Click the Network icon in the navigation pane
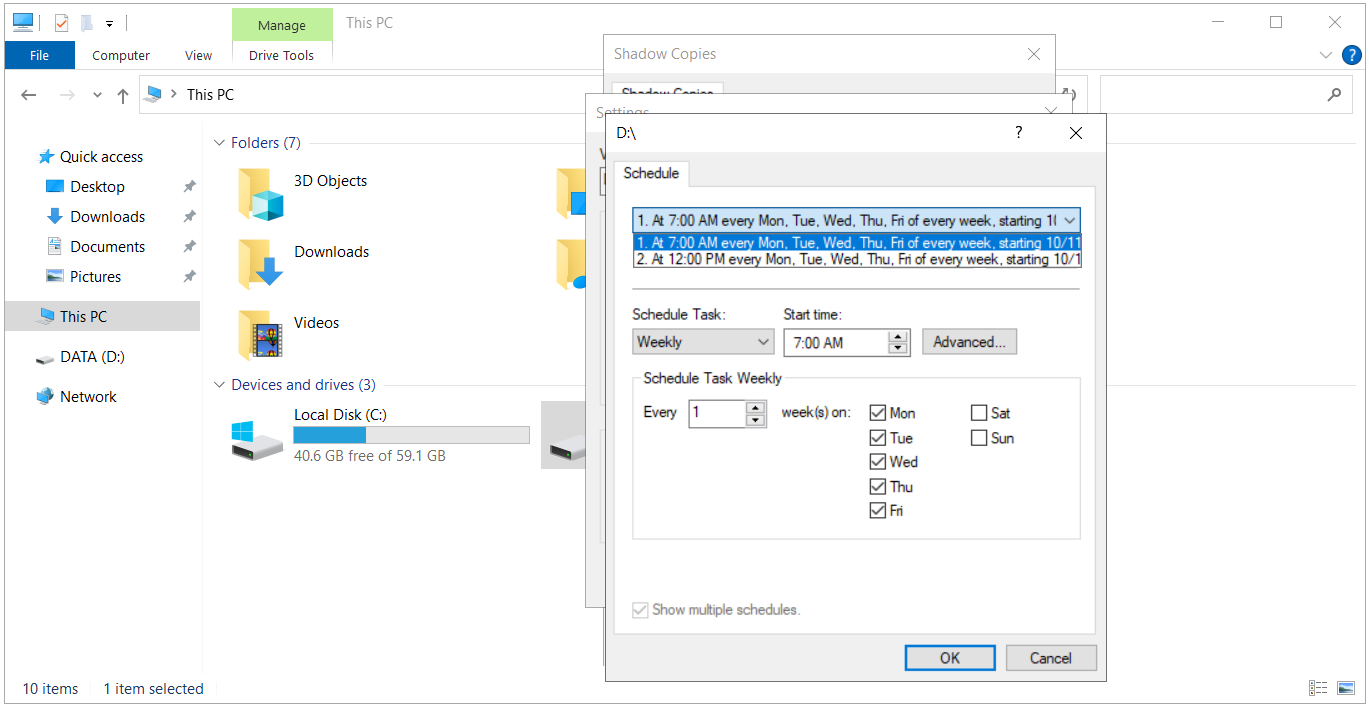Viewport: 1369px width, 706px height. coord(45,397)
